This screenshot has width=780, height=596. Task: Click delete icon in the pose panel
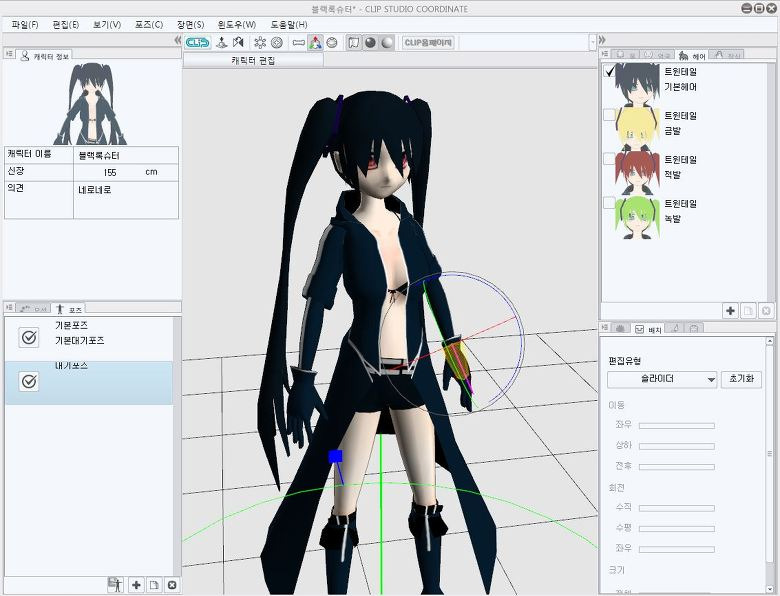pyautogui.click(x=172, y=585)
